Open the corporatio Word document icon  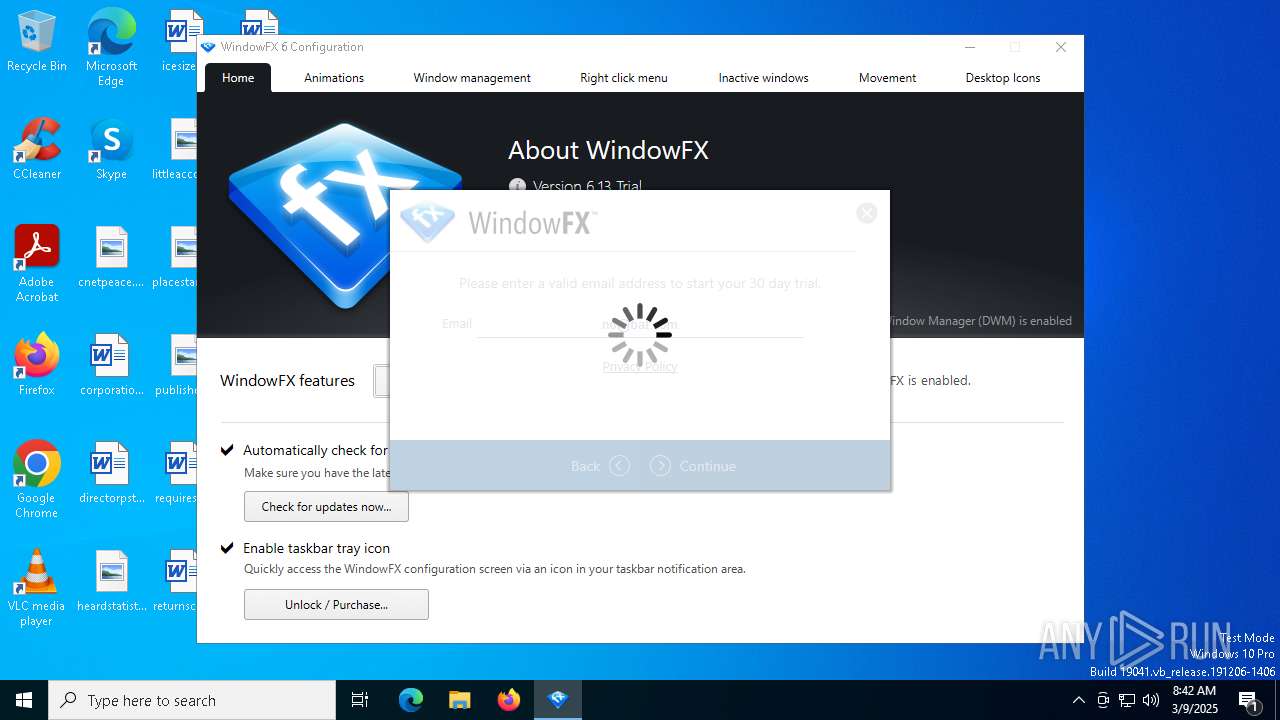tap(111, 366)
